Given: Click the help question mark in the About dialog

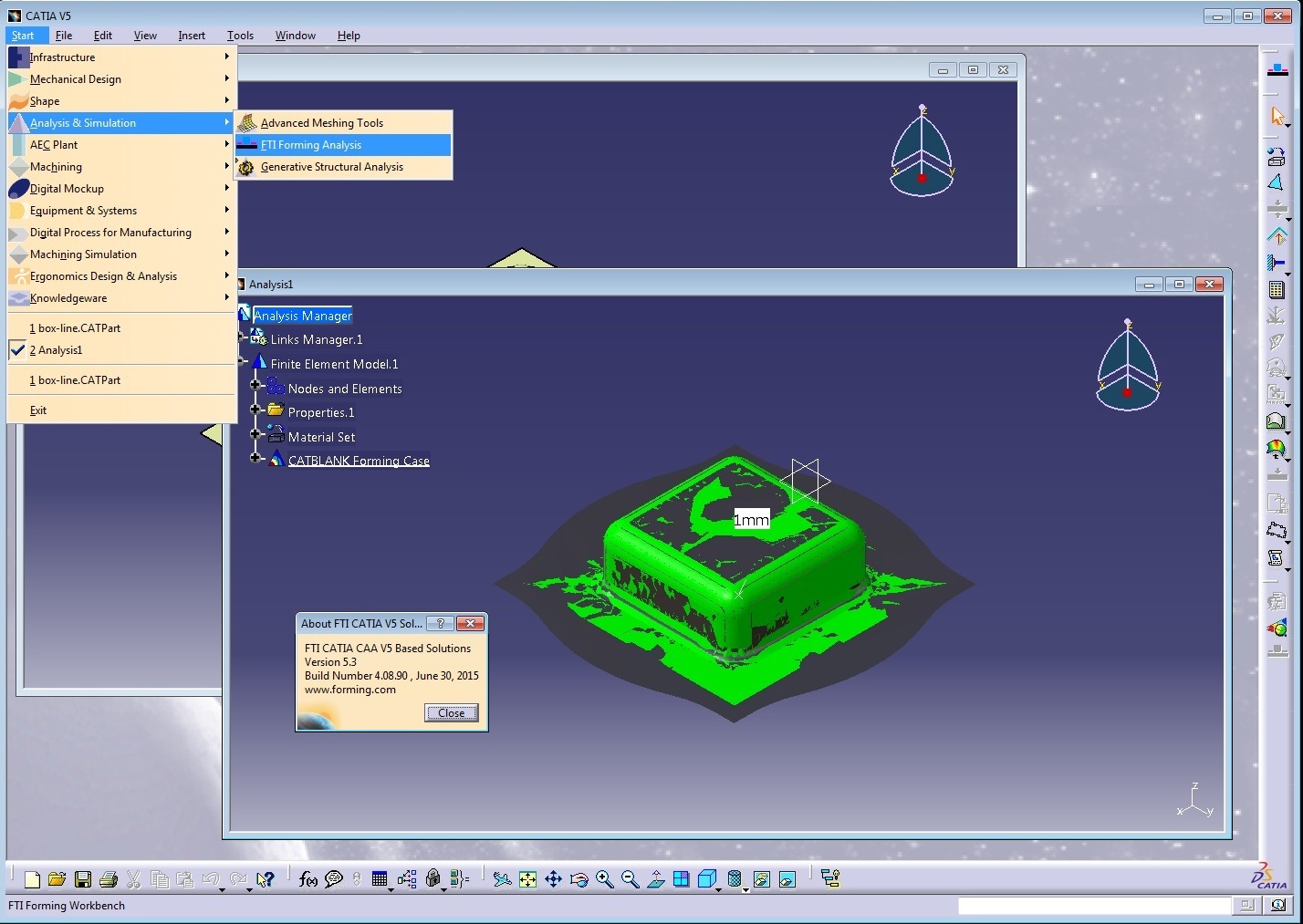Looking at the screenshot, I should pyautogui.click(x=440, y=624).
